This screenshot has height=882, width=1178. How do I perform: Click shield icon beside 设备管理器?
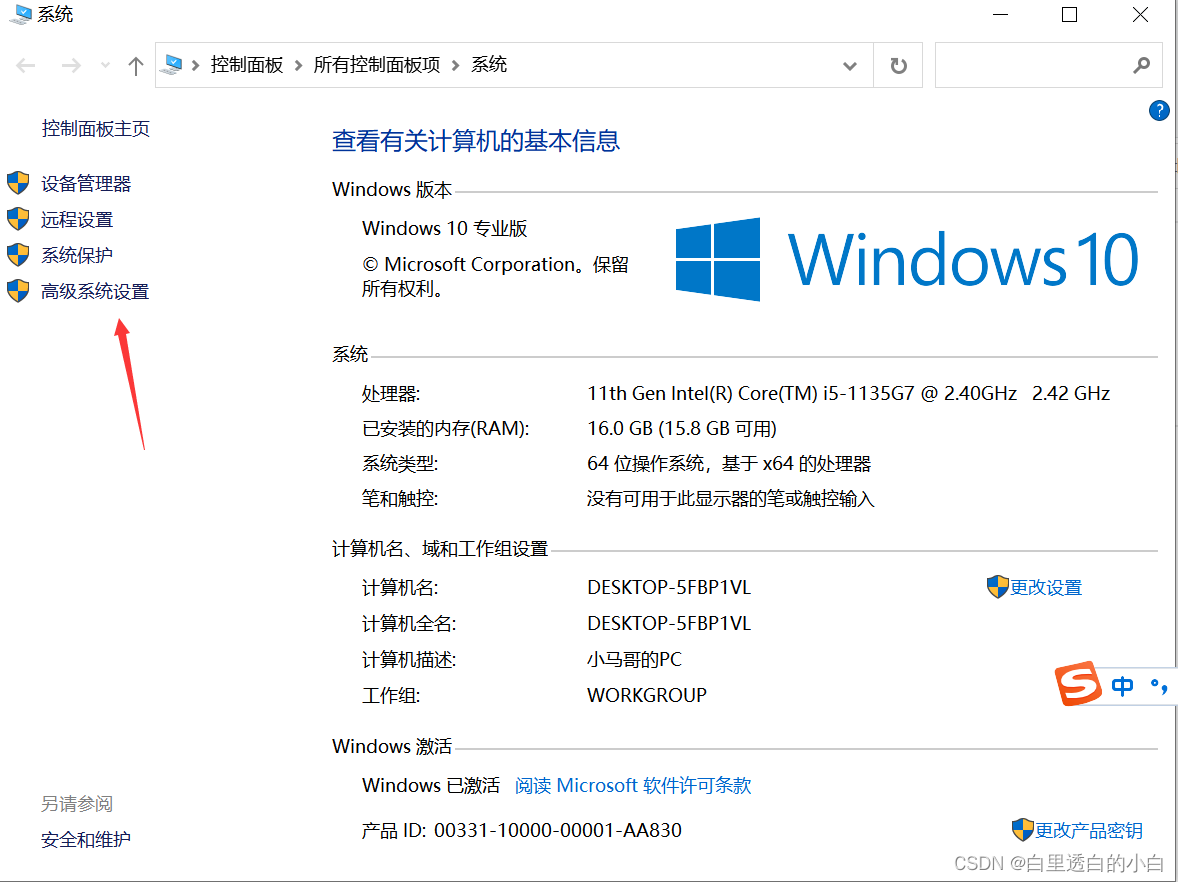(18, 183)
